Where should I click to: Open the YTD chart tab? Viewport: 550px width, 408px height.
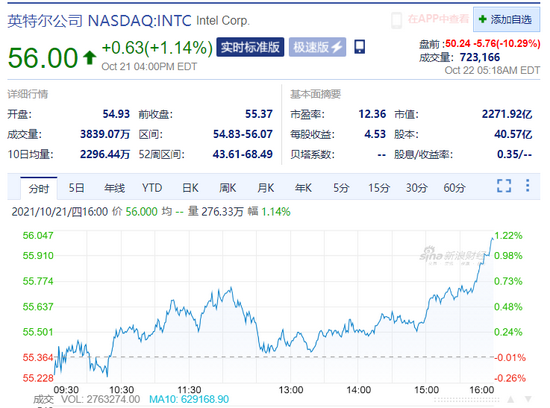click(152, 188)
